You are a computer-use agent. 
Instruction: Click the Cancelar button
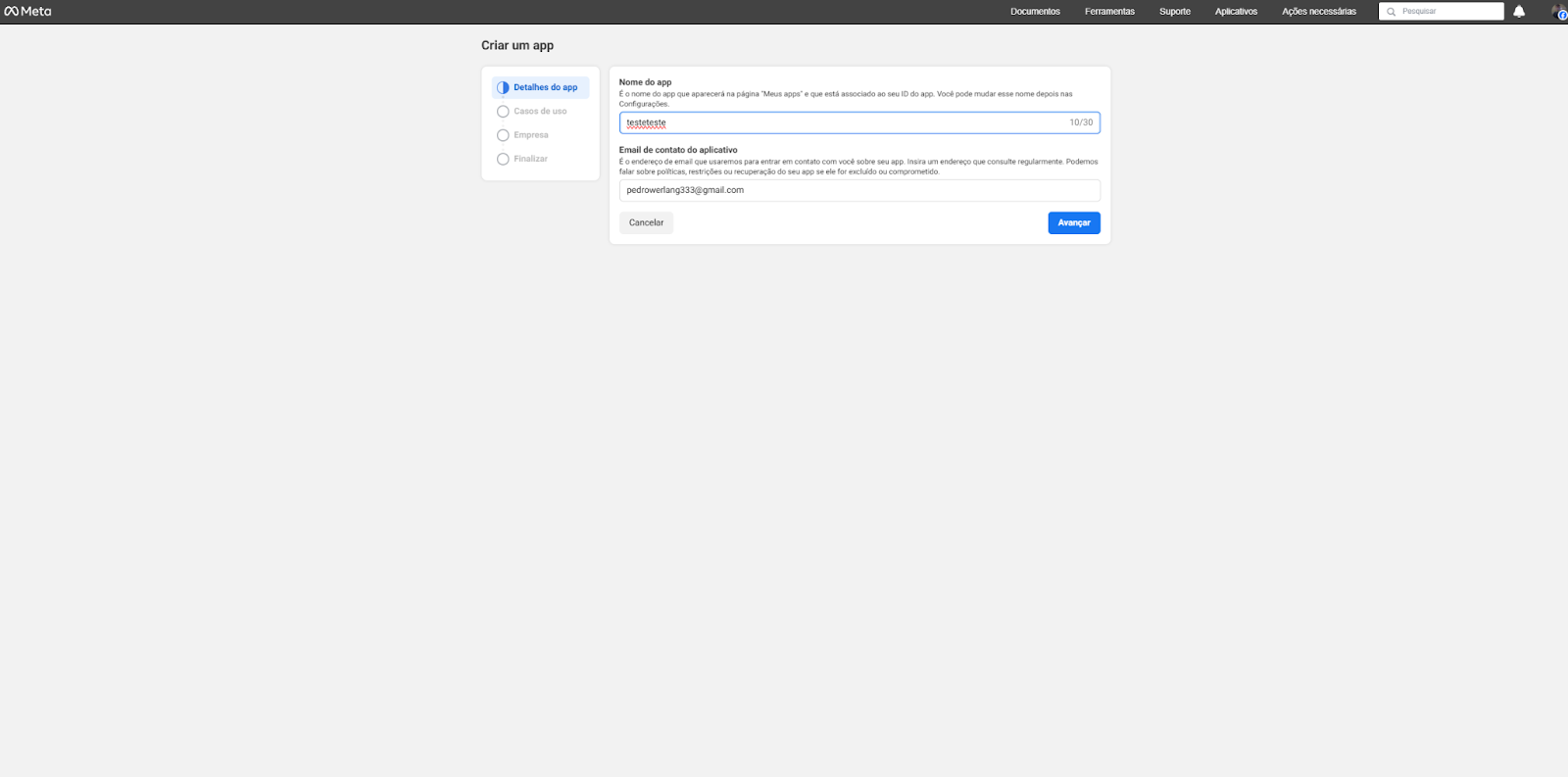(x=646, y=222)
